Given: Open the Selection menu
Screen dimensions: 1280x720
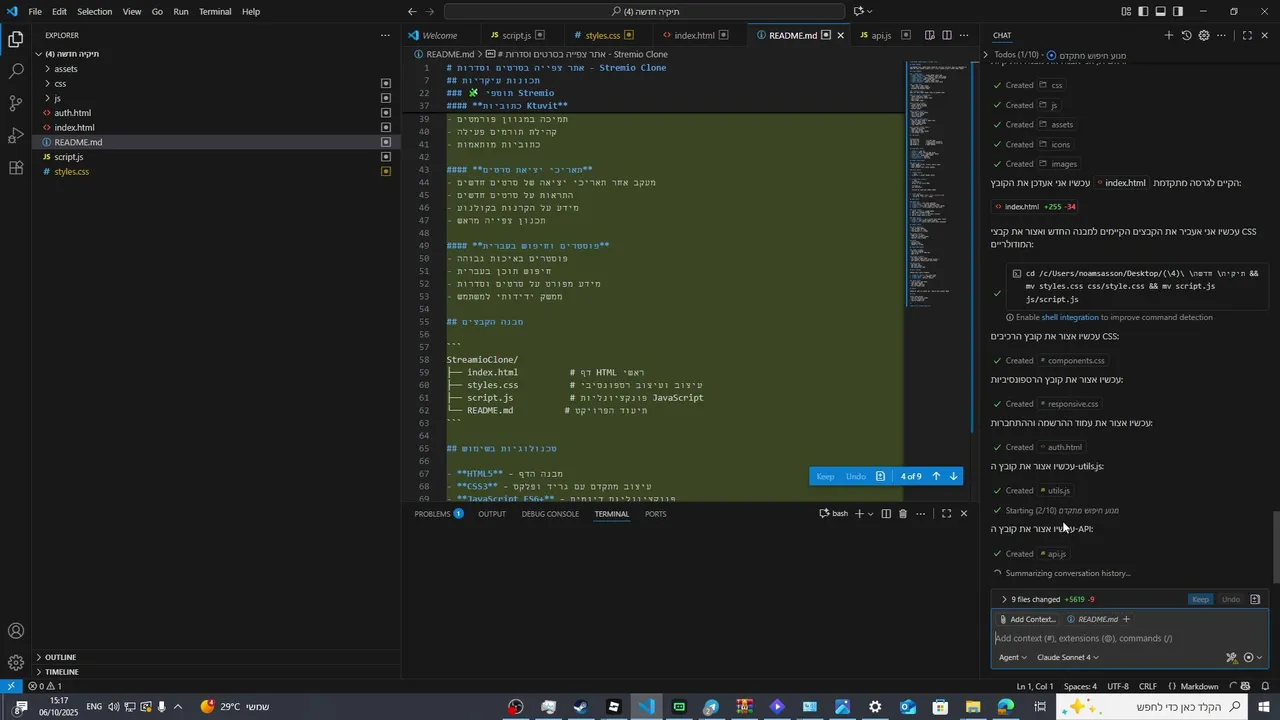Looking at the screenshot, I should coord(95,12).
